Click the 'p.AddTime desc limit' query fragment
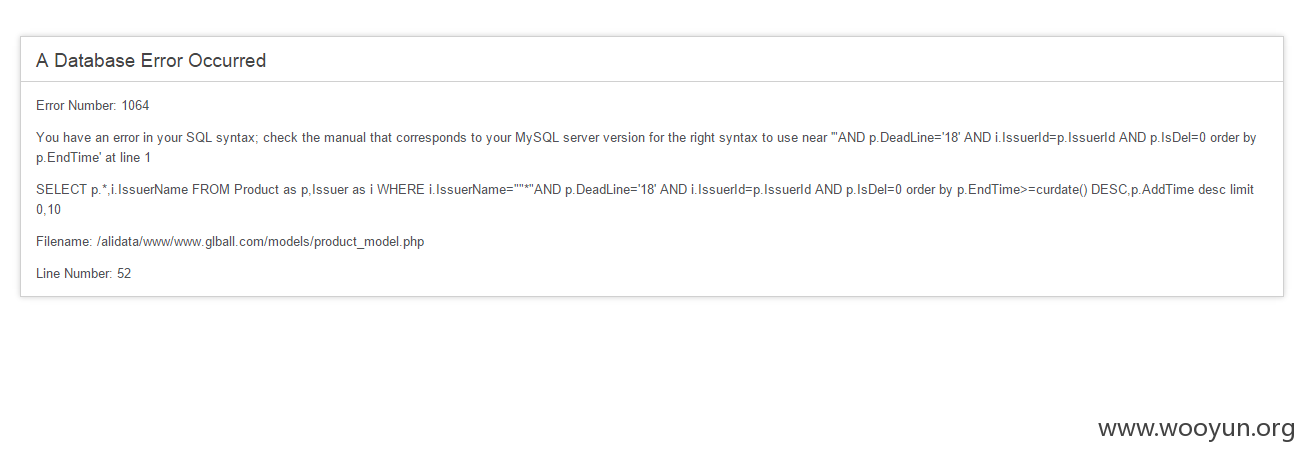Viewport: 1304px width, 457px height. point(1191,189)
